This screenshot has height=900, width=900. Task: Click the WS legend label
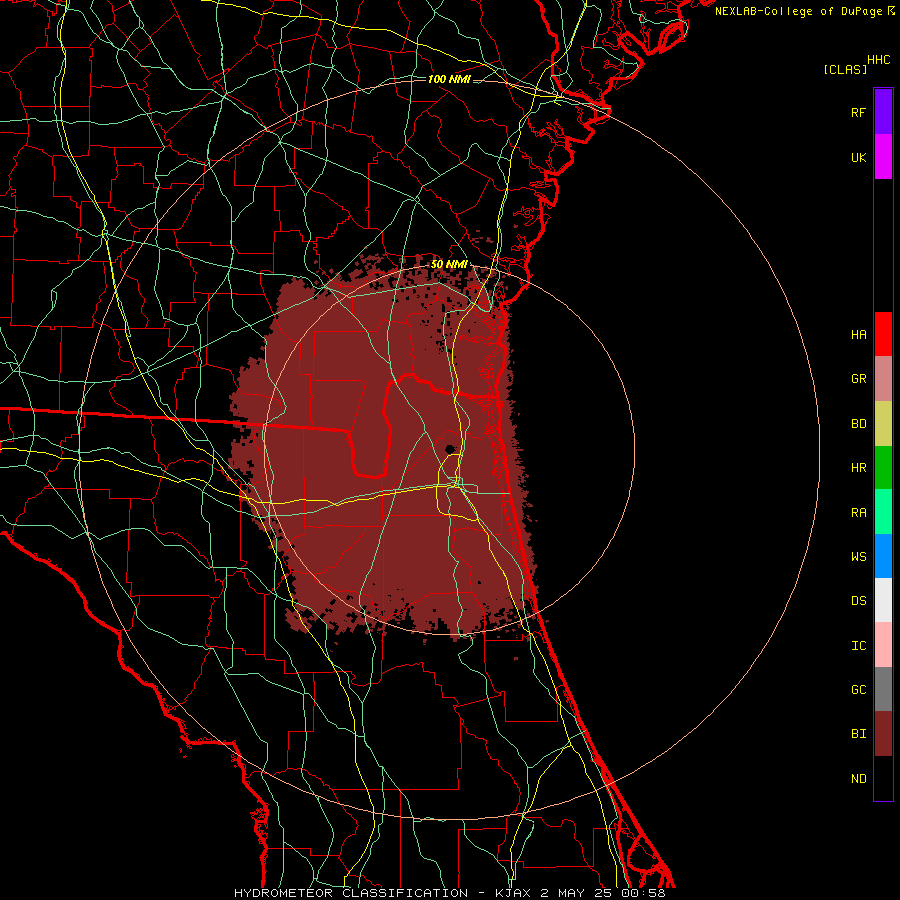coord(858,556)
